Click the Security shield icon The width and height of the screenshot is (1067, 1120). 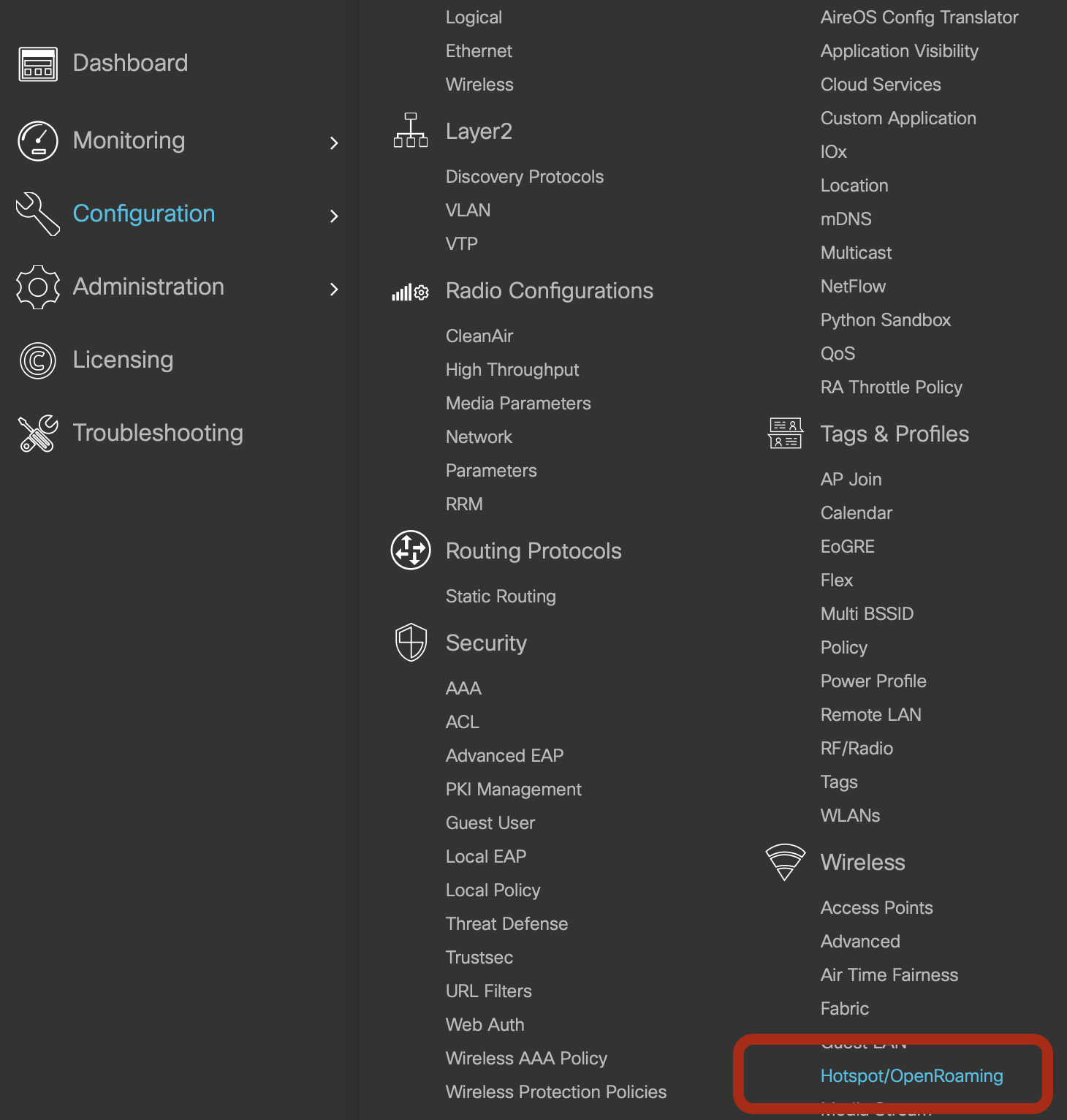(x=411, y=643)
